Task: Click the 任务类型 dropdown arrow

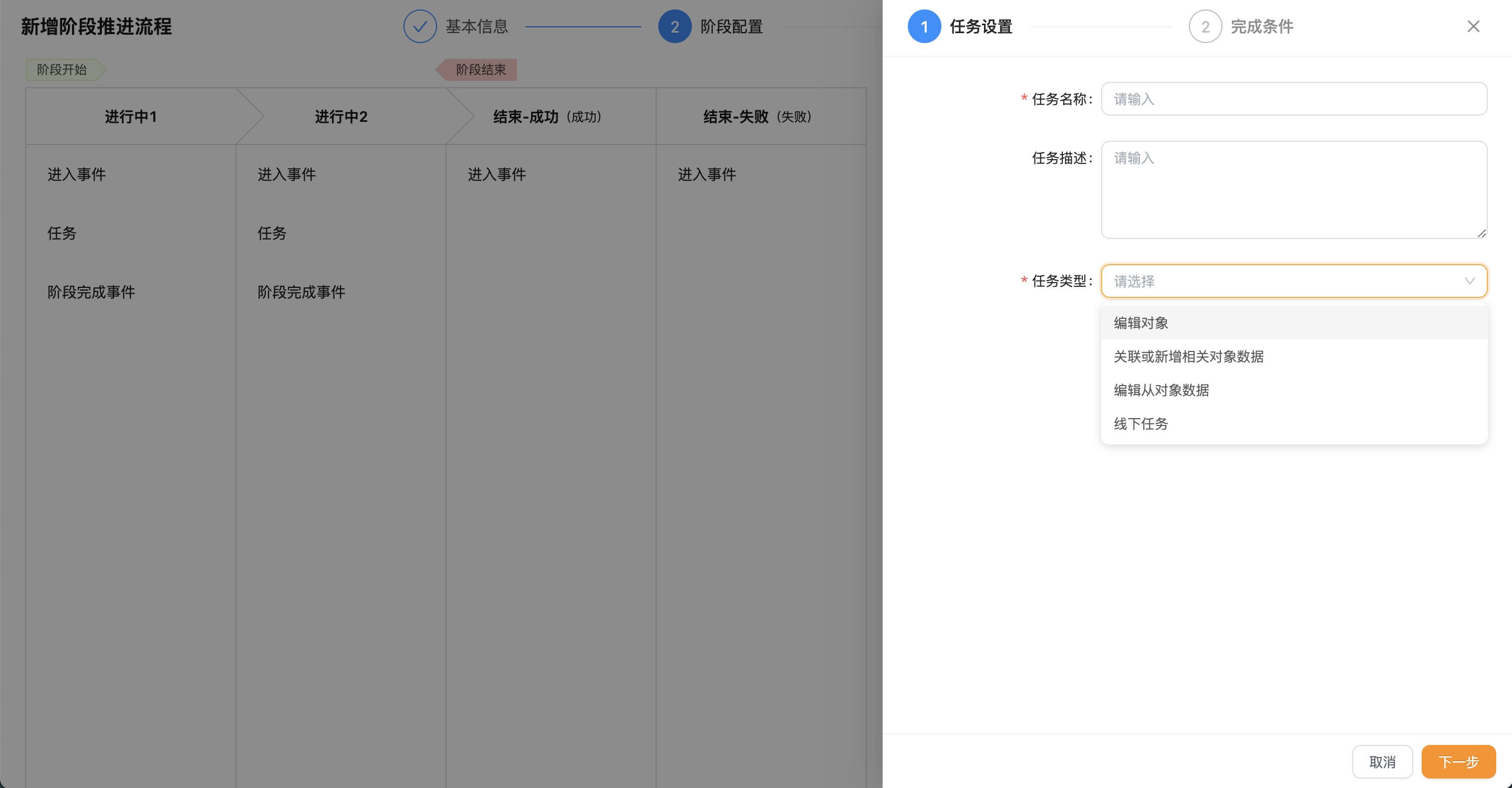Action: point(1469,281)
